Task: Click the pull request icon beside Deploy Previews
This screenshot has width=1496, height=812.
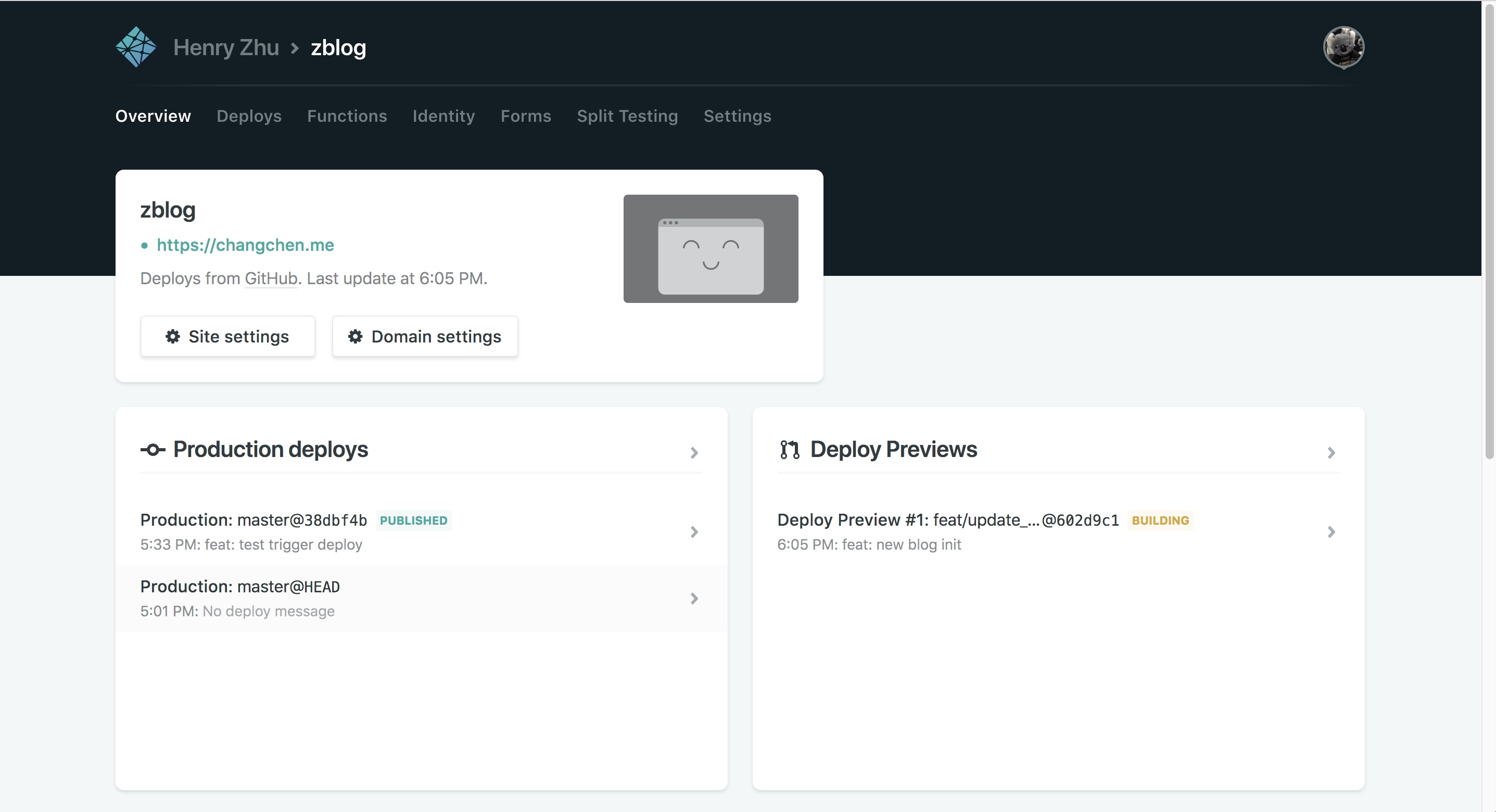Action: coord(789,450)
